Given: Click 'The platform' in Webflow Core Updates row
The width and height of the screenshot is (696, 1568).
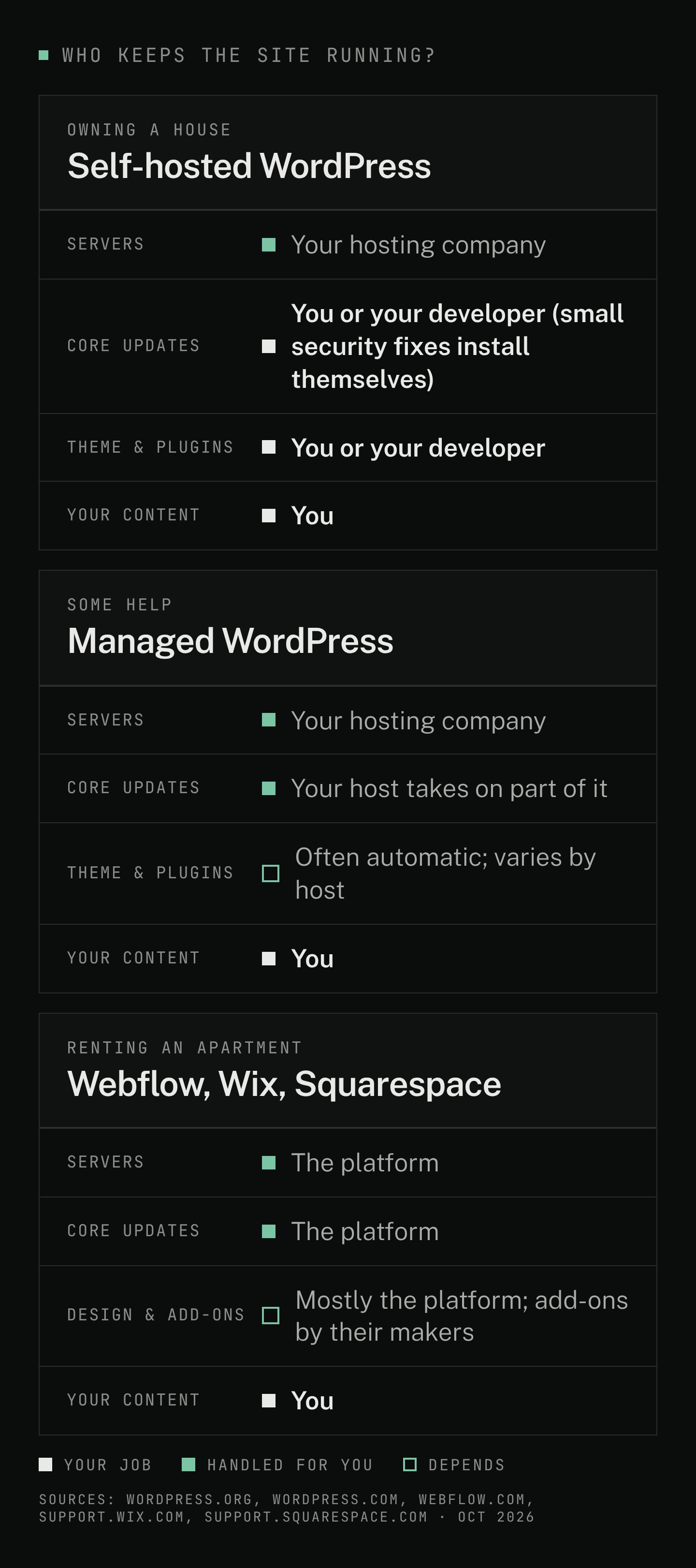Looking at the screenshot, I should coord(365,1231).
